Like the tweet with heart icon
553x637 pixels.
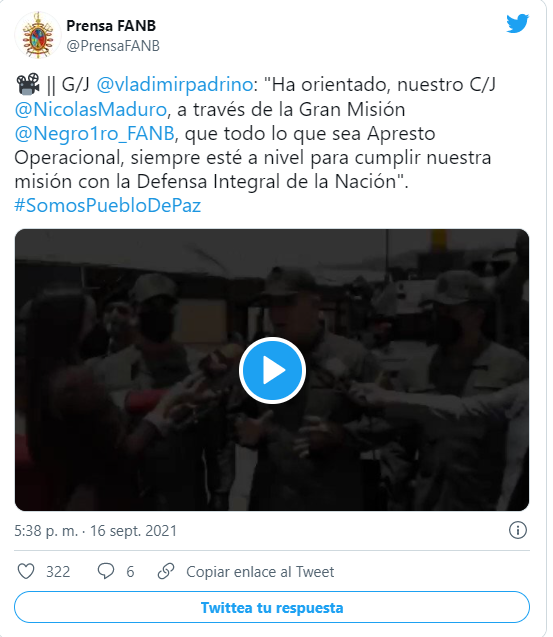point(26,571)
